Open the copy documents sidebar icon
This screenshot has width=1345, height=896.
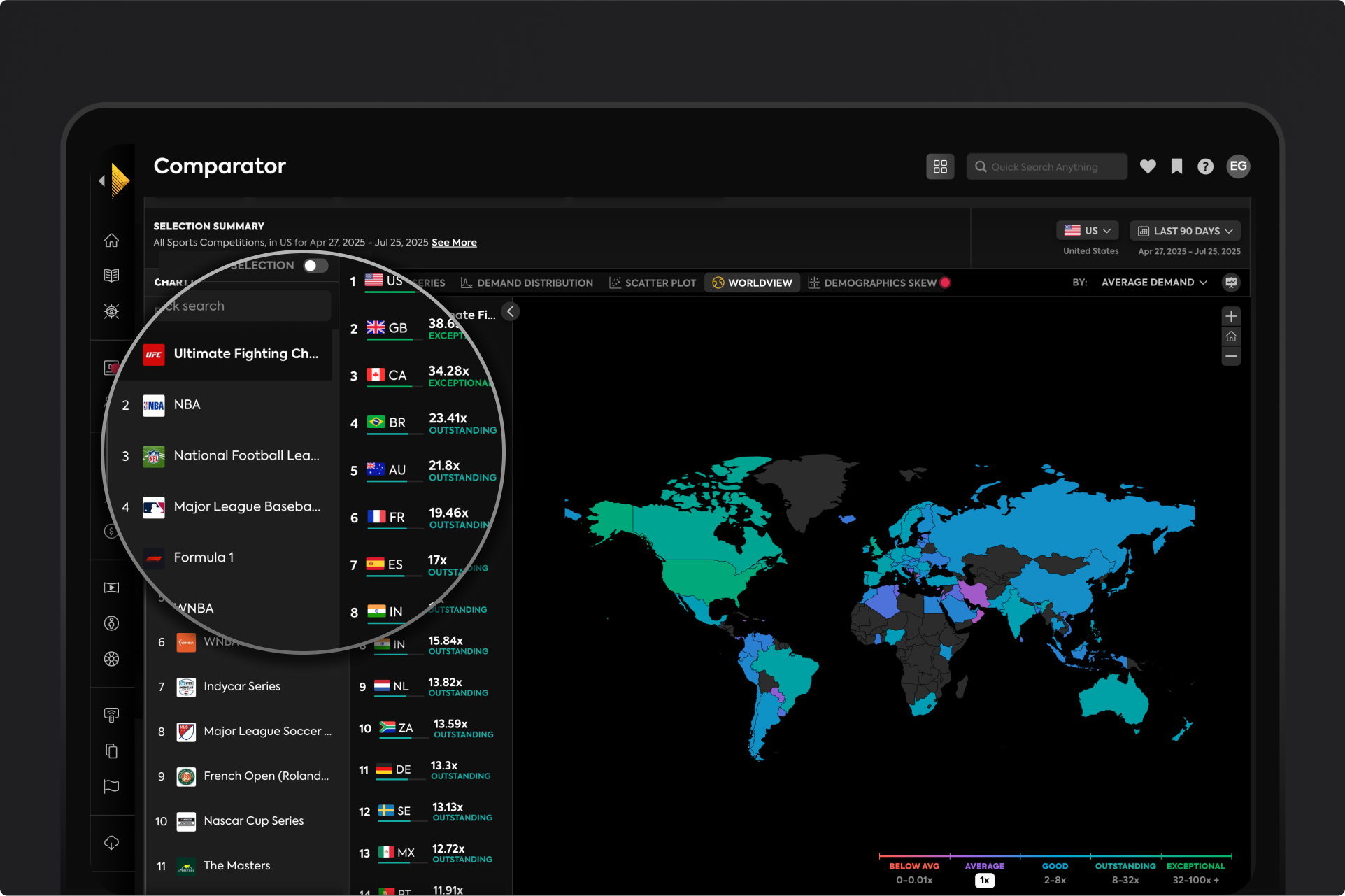(111, 751)
